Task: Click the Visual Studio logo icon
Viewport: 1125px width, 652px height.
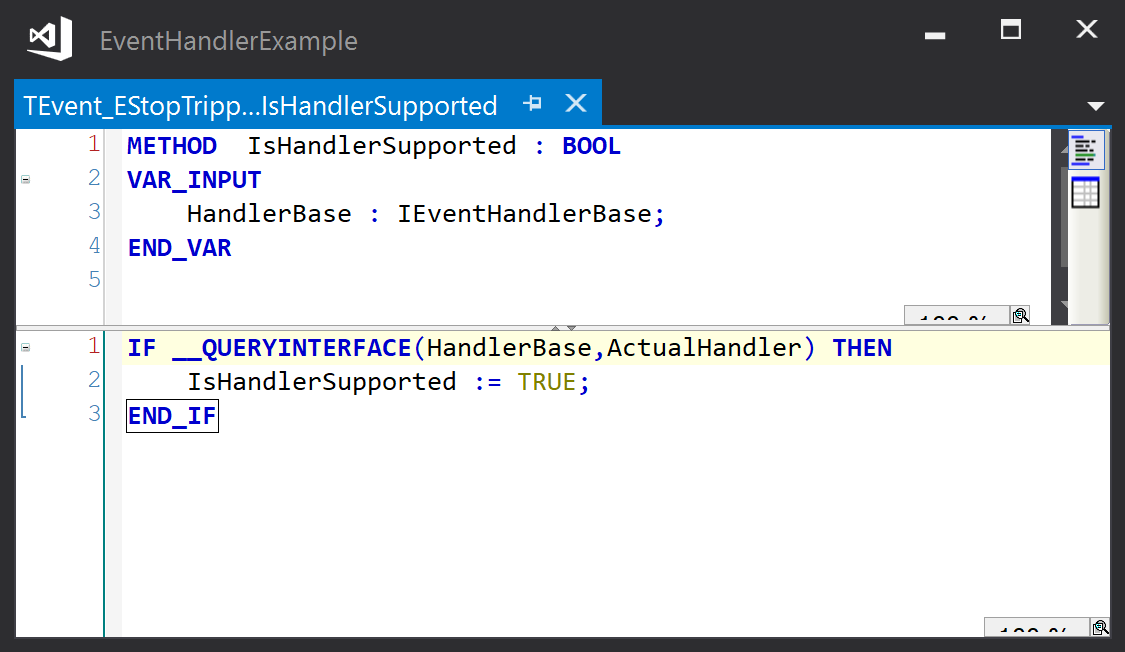Action: coord(50,40)
